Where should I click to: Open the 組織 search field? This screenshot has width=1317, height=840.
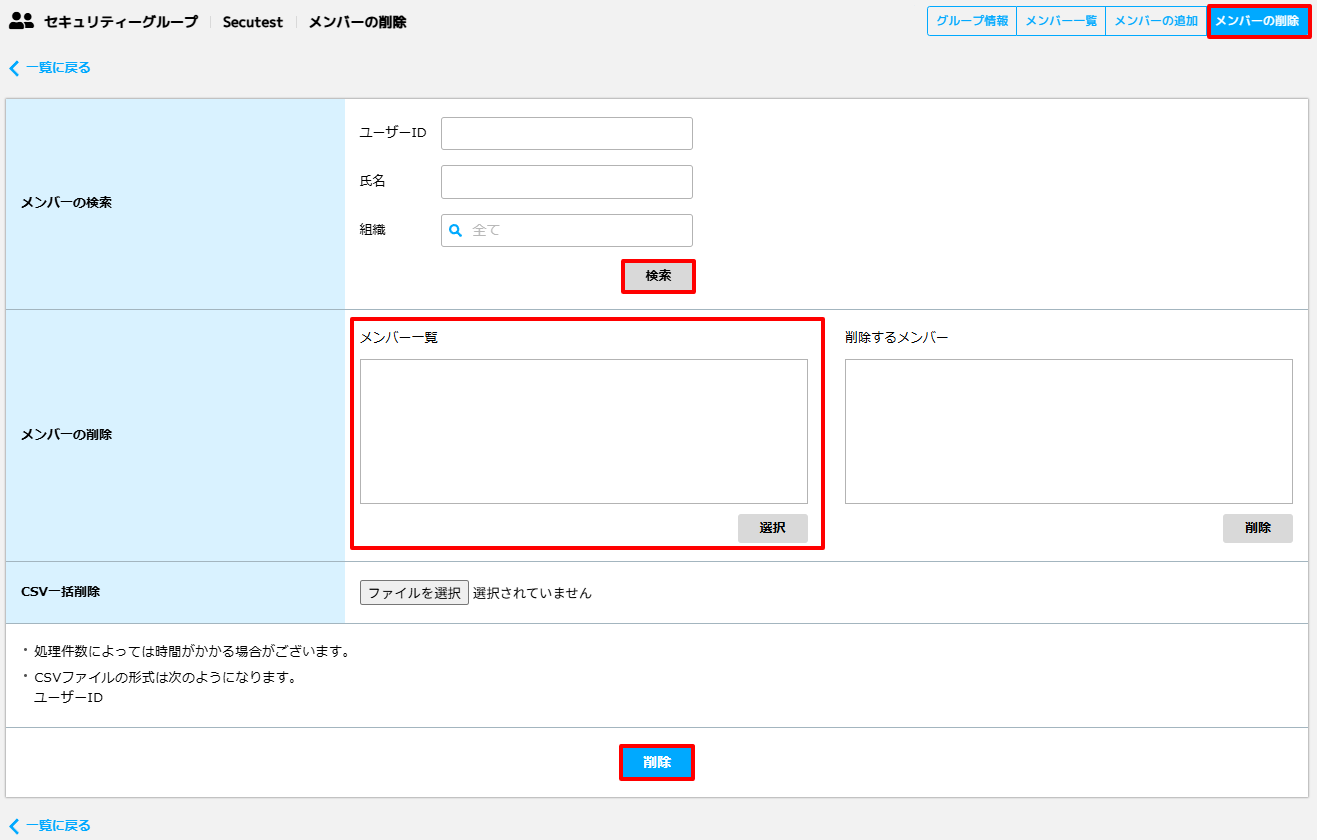(x=567, y=230)
